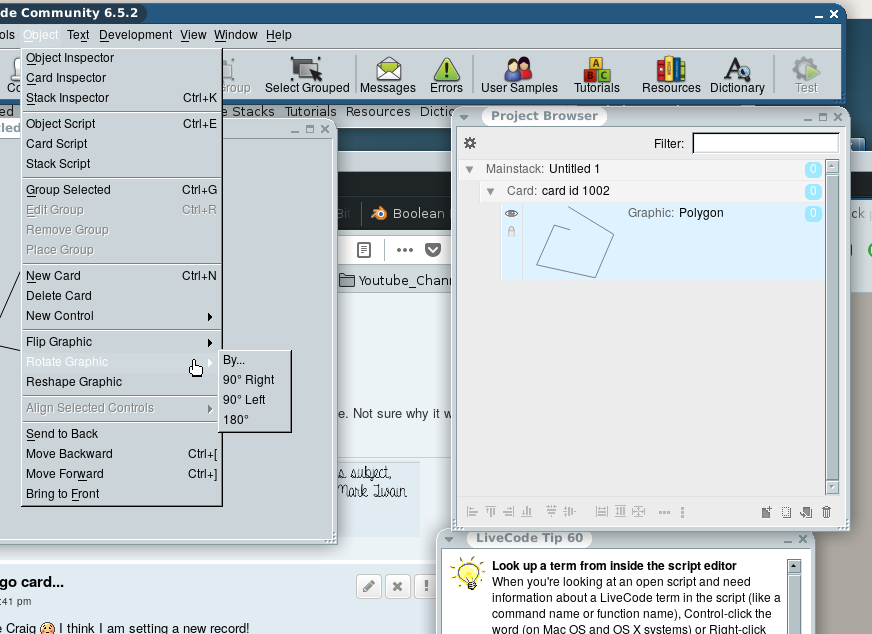Click align horizontal centers icon in Project Browser
This screenshot has height=634, width=872.
tap(569, 512)
